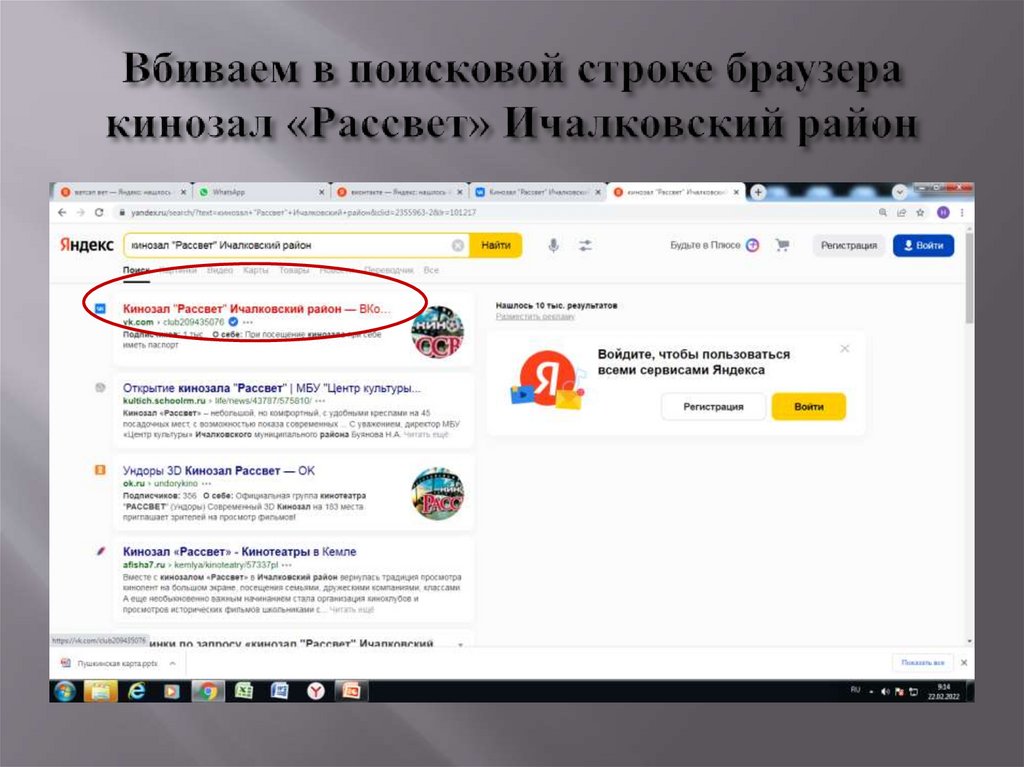Viewport: 1024px width, 767px height.
Task: Click Регистрация in the Yandex header
Action: point(848,246)
